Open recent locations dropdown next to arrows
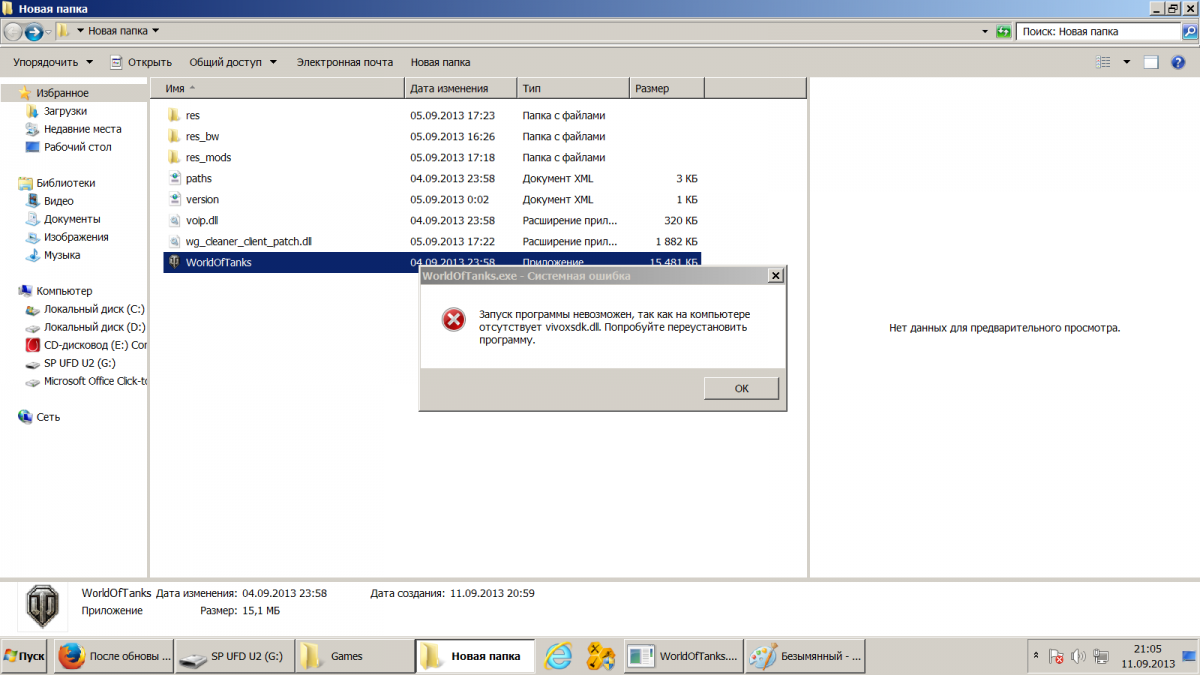Image resolution: width=1200 pixels, height=675 pixels. [x=49, y=31]
